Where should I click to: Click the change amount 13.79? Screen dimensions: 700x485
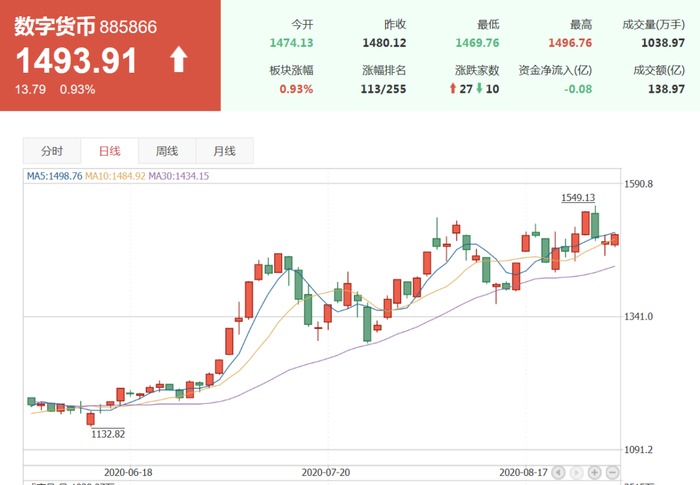(x=30, y=89)
